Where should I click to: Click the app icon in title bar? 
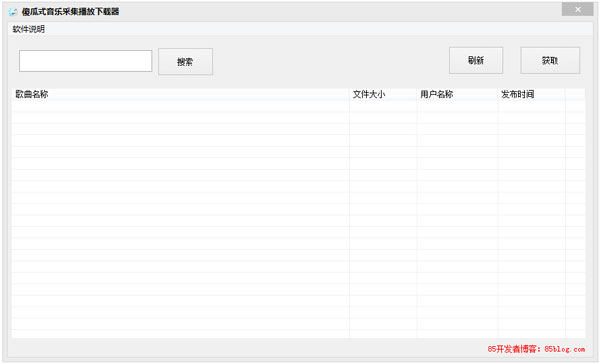[13, 11]
